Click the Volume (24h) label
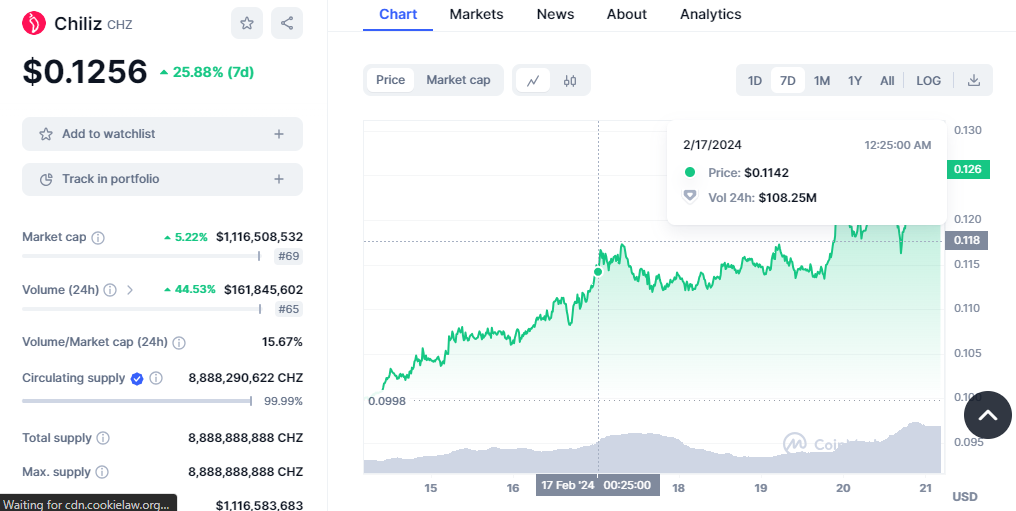1016x511 pixels. click(60, 290)
